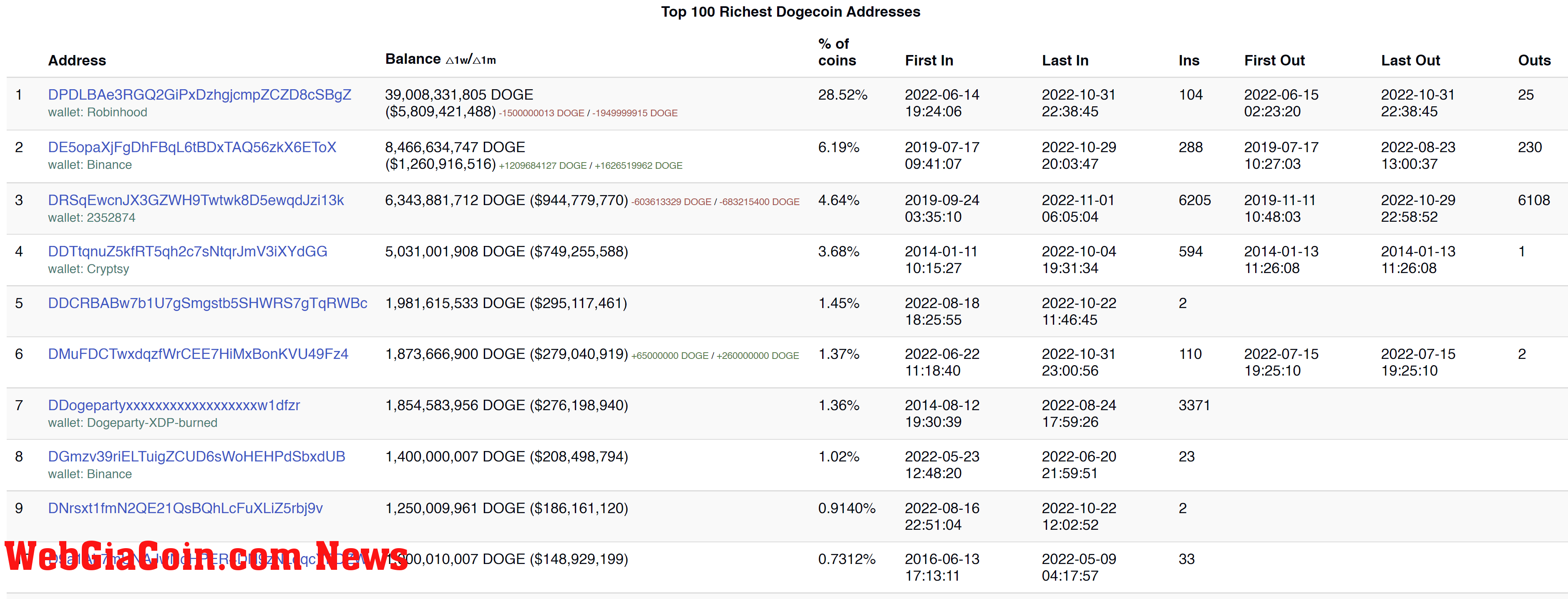Select balance 39,008,331,805 DOGE

459,95
